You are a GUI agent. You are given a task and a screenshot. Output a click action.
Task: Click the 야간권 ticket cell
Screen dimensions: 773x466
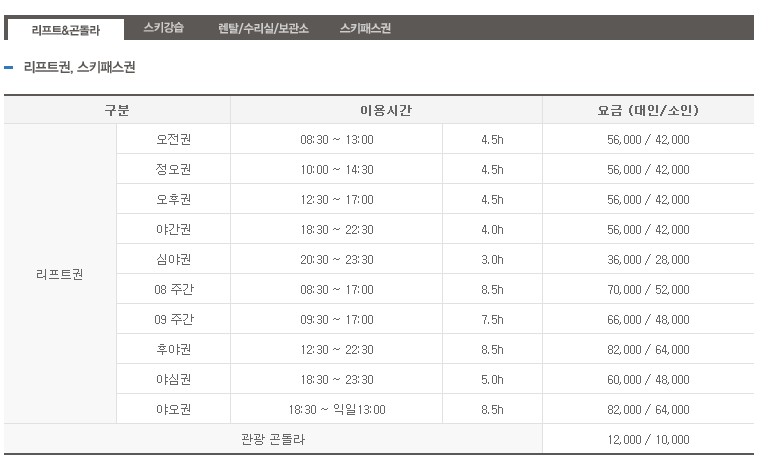173,229
